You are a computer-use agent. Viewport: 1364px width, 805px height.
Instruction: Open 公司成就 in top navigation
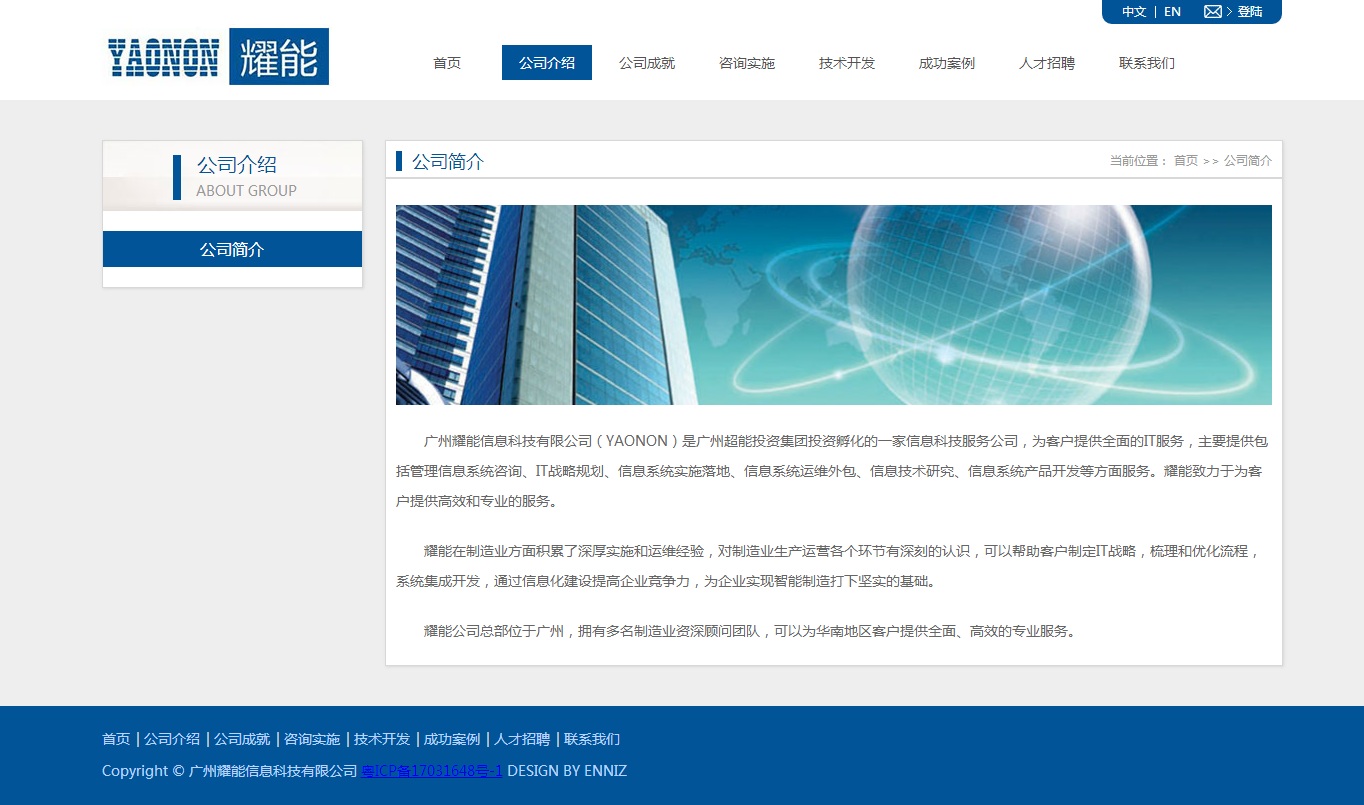[x=647, y=63]
